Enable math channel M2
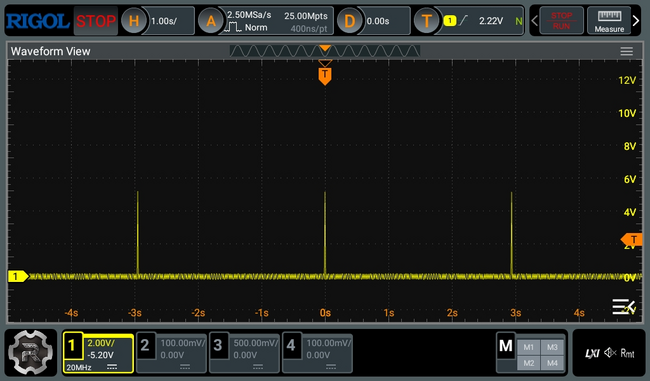This screenshot has width=650, height=381. pos(529,363)
